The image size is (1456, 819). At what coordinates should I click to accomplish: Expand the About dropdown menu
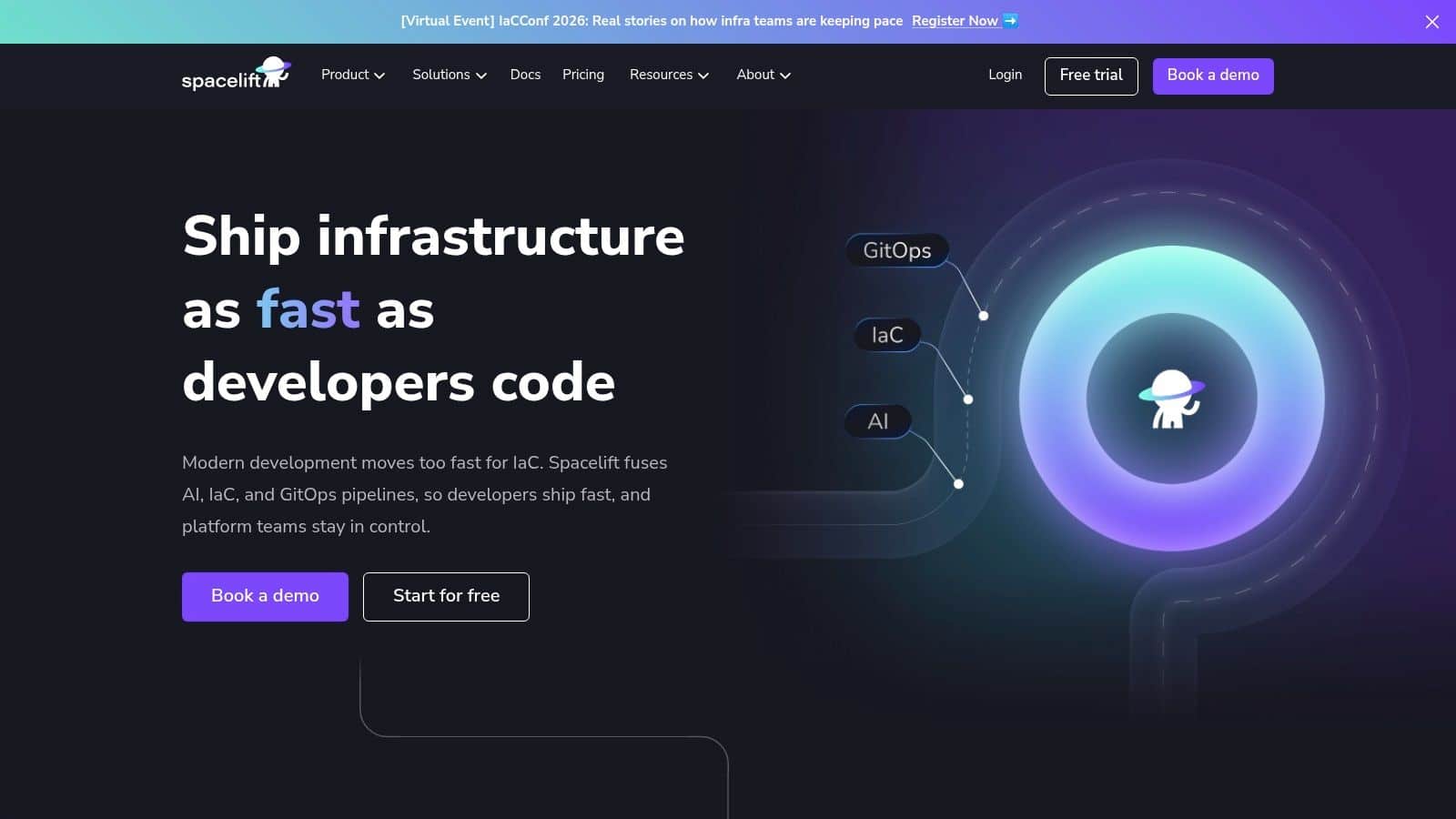pyautogui.click(x=763, y=75)
